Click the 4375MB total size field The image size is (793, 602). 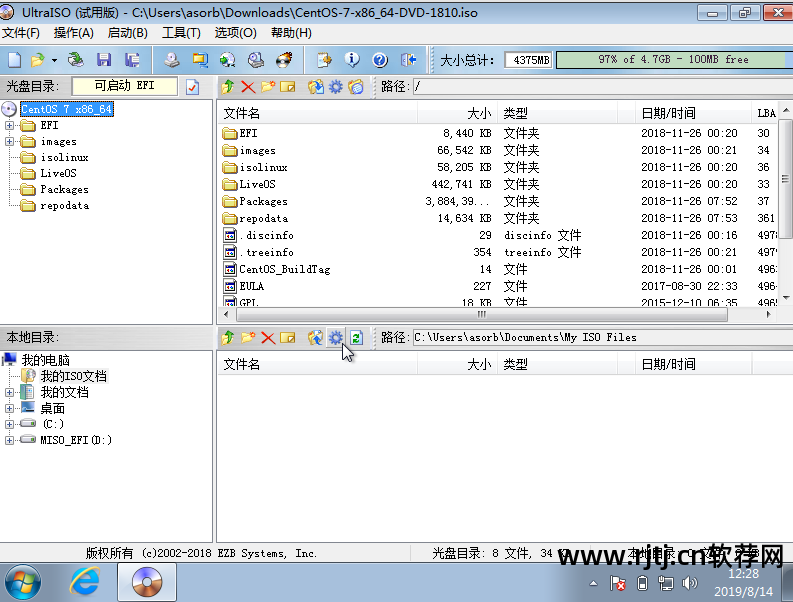[x=528, y=60]
